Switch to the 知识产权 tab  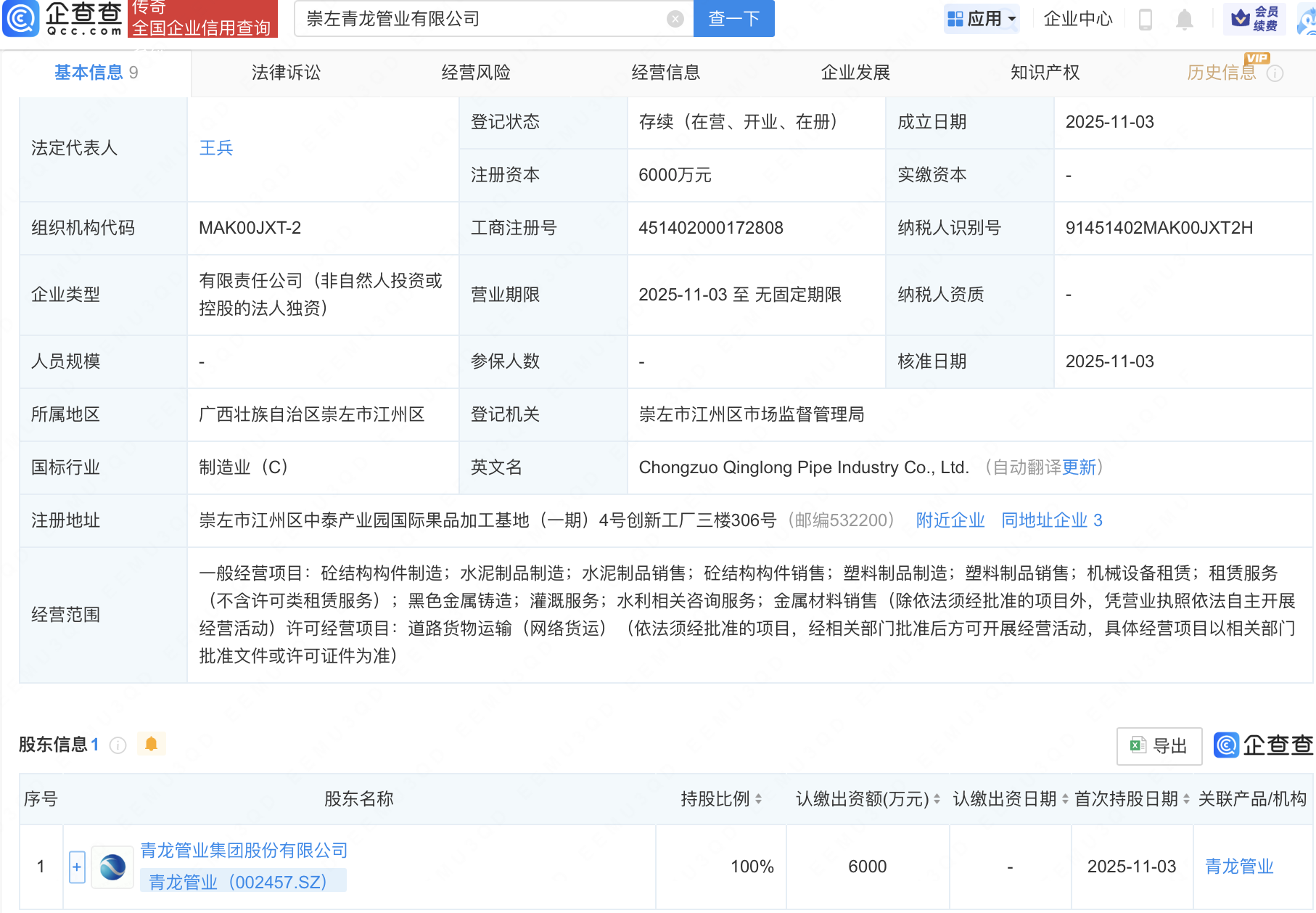pos(1045,73)
